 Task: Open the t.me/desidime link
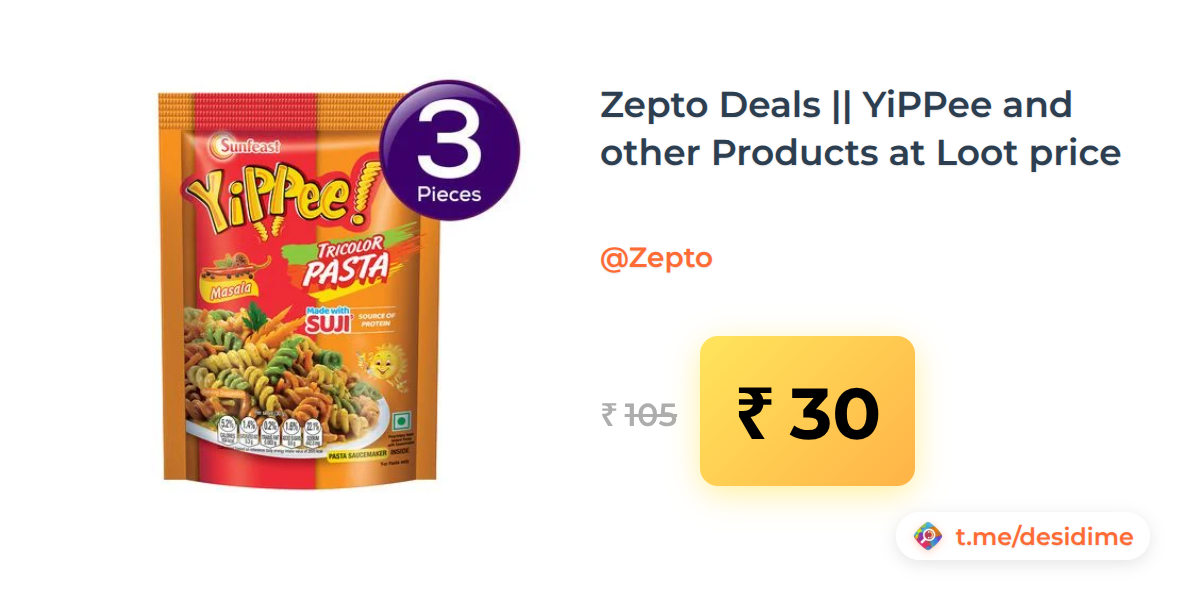(1044, 537)
